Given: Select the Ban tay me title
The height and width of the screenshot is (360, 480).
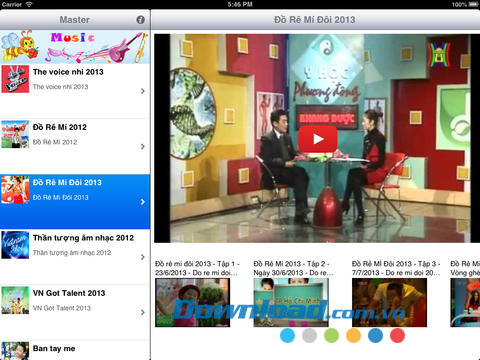Looking at the screenshot, I should [x=54, y=348].
